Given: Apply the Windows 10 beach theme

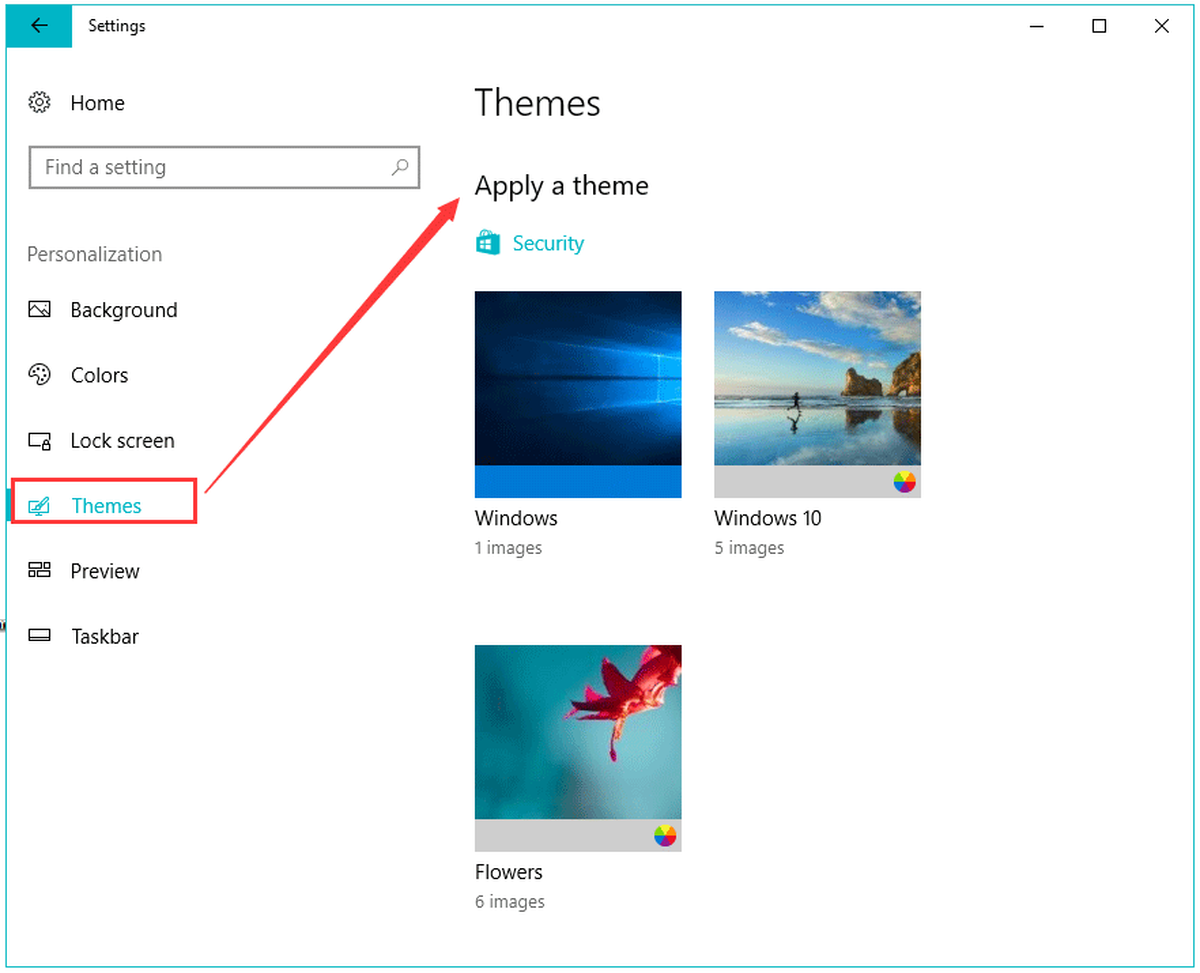Looking at the screenshot, I should [817, 394].
